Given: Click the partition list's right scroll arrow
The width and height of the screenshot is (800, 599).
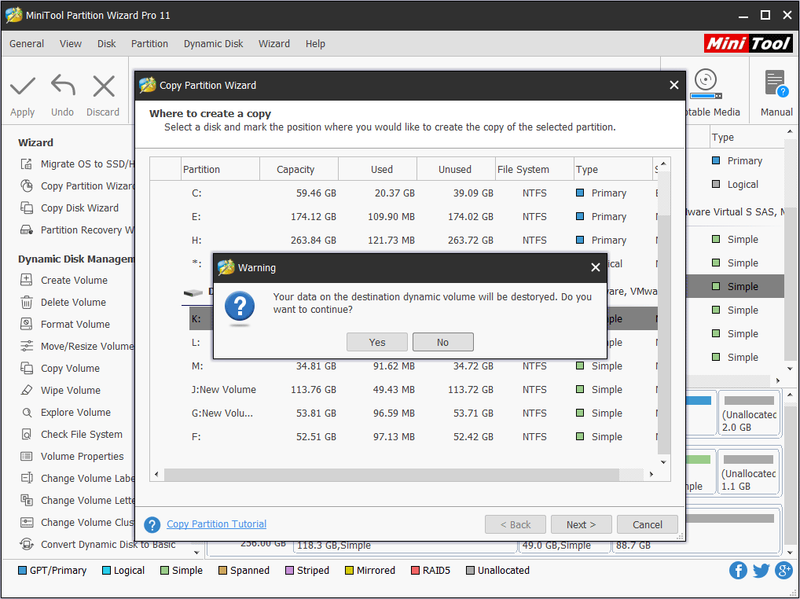Looking at the screenshot, I should pyautogui.click(x=651, y=474).
